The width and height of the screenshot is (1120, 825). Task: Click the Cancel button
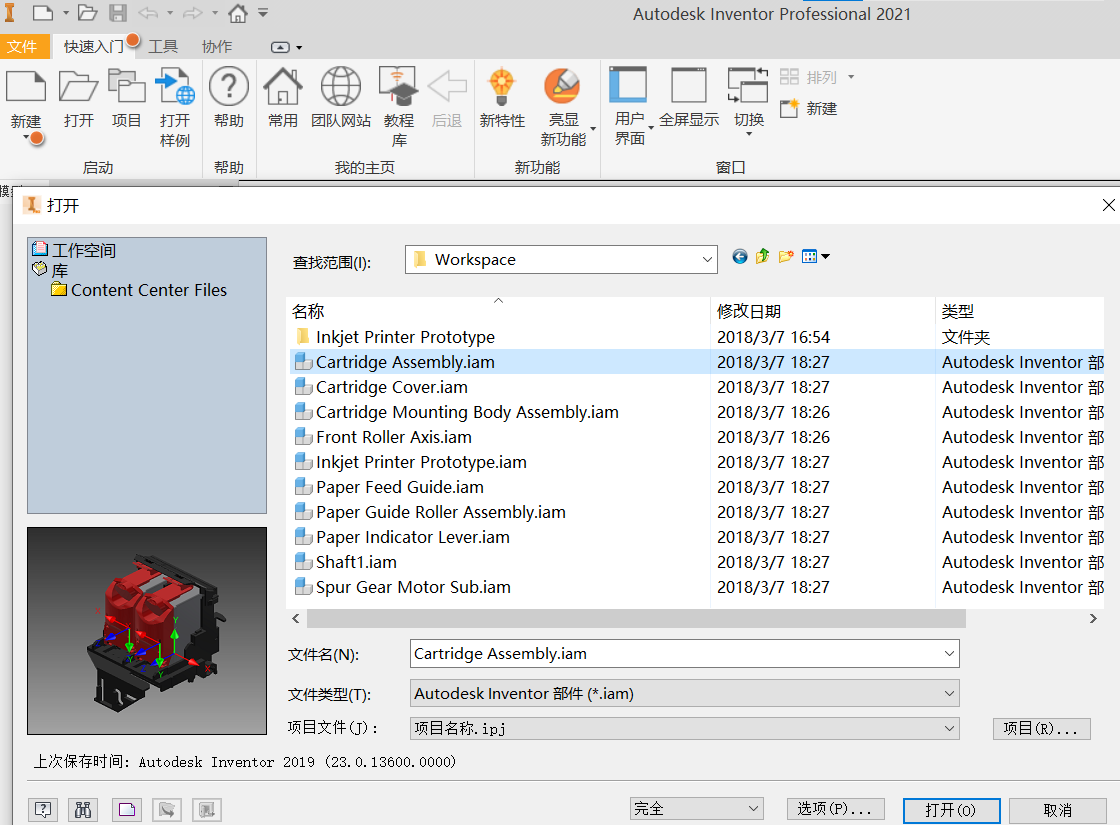[x=1058, y=810]
